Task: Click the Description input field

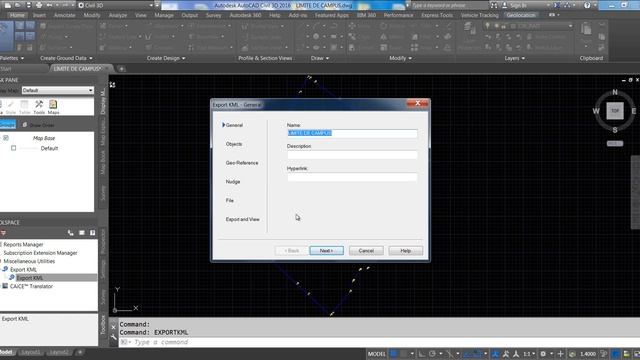Action: (352, 155)
